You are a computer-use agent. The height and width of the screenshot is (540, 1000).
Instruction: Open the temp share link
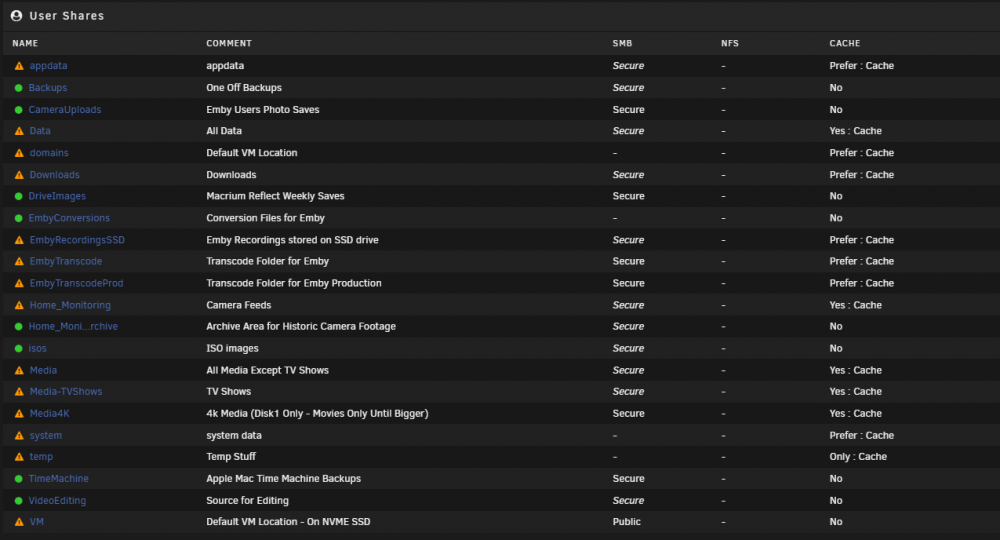(x=41, y=456)
